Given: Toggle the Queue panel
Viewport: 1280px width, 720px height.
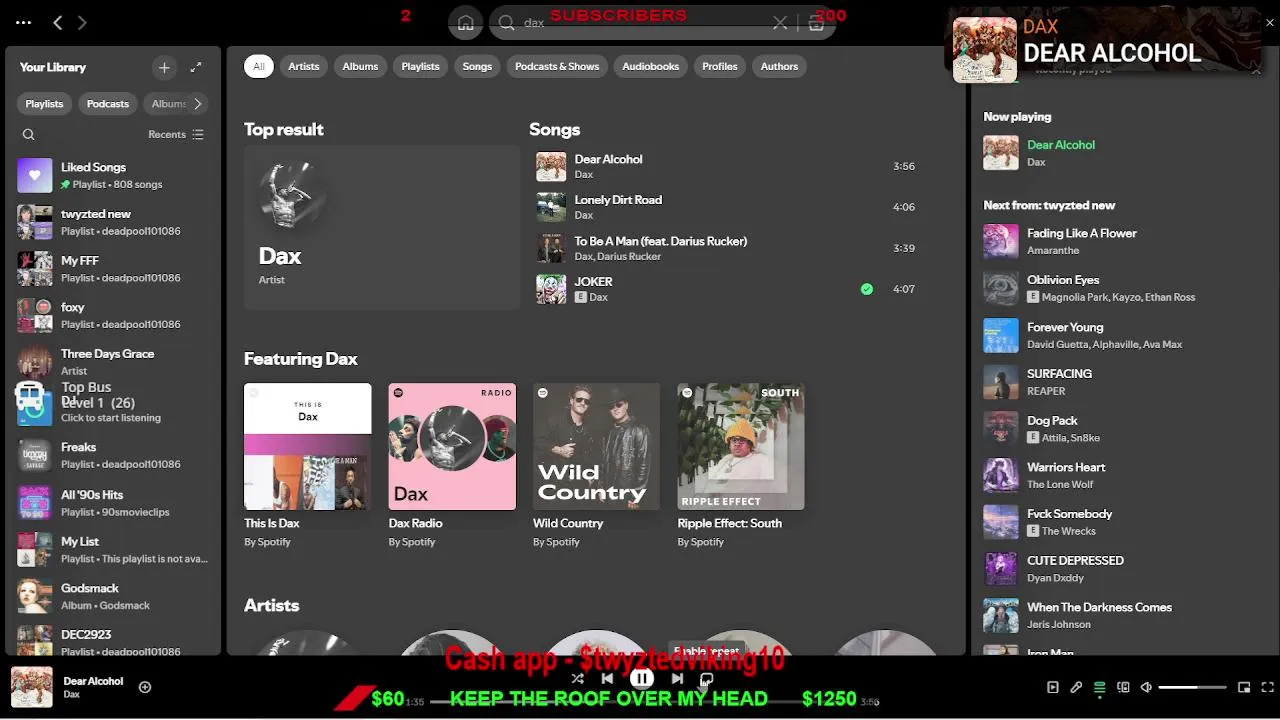Looking at the screenshot, I should (1100, 687).
